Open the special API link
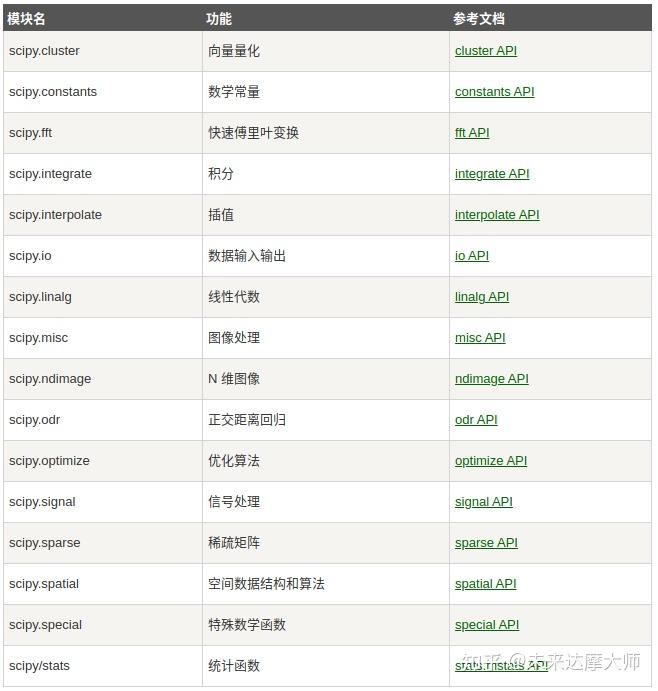The image size is (658, 691). point(486,625)
